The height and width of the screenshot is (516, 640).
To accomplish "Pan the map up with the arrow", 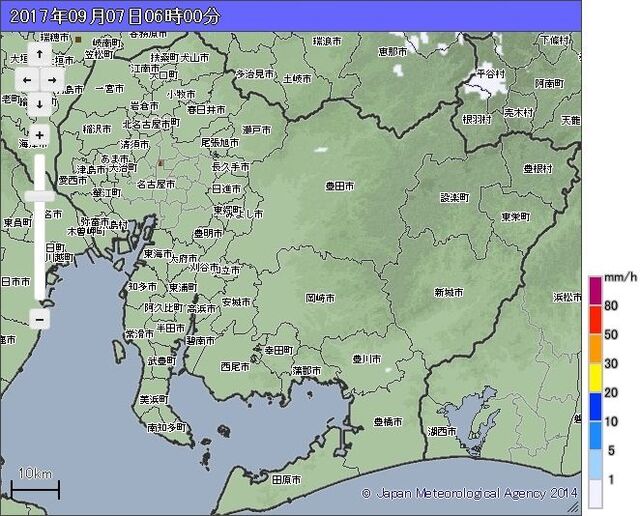I will [40, 54].
